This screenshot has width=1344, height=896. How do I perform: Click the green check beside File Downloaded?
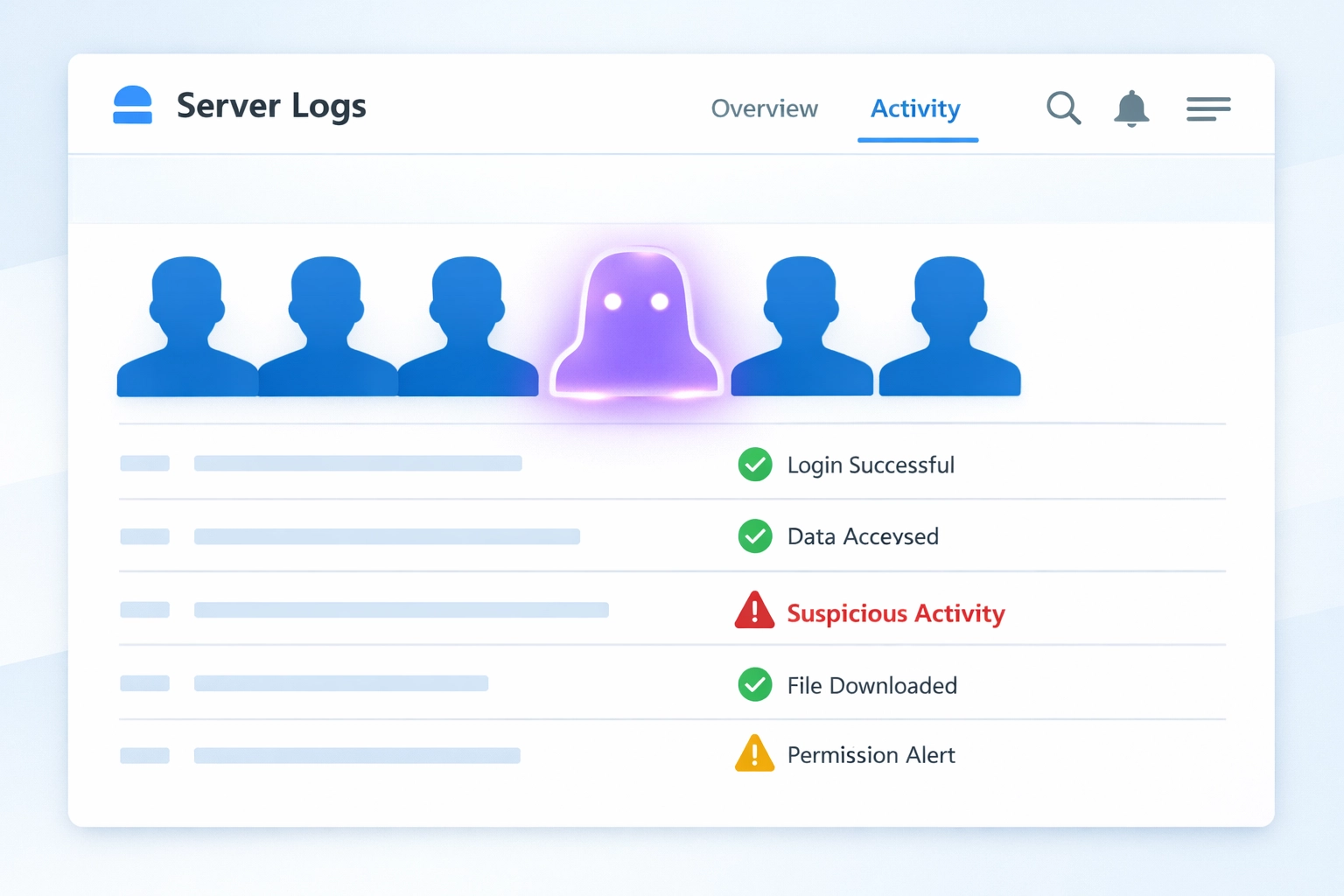point(754,685)
